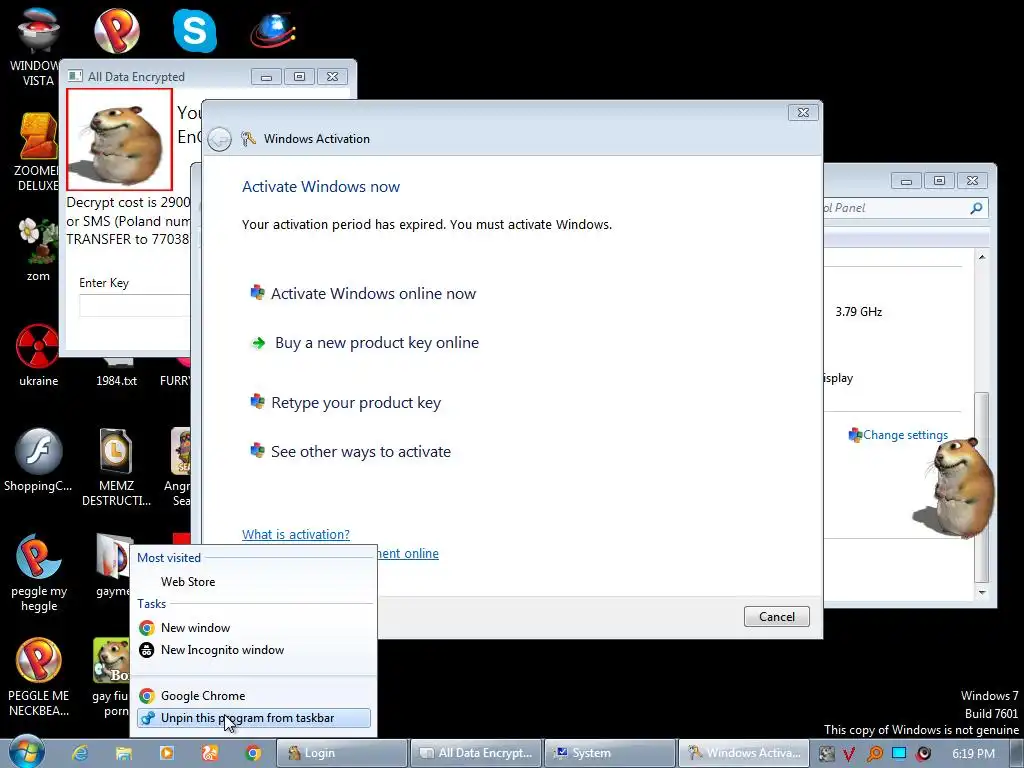Open the What is activation? link
The height and width of the screenshot is (768, 1024).
[x=296, y=534]
